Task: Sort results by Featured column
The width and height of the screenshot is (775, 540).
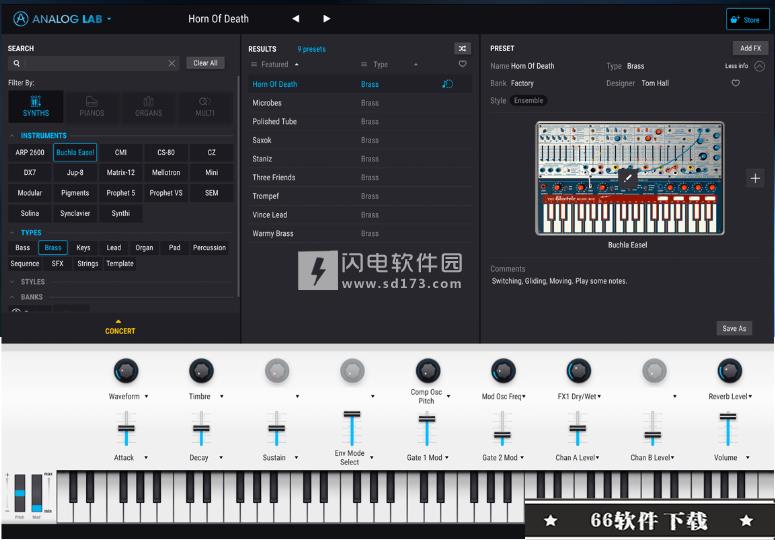Action: tap(275, 64)
